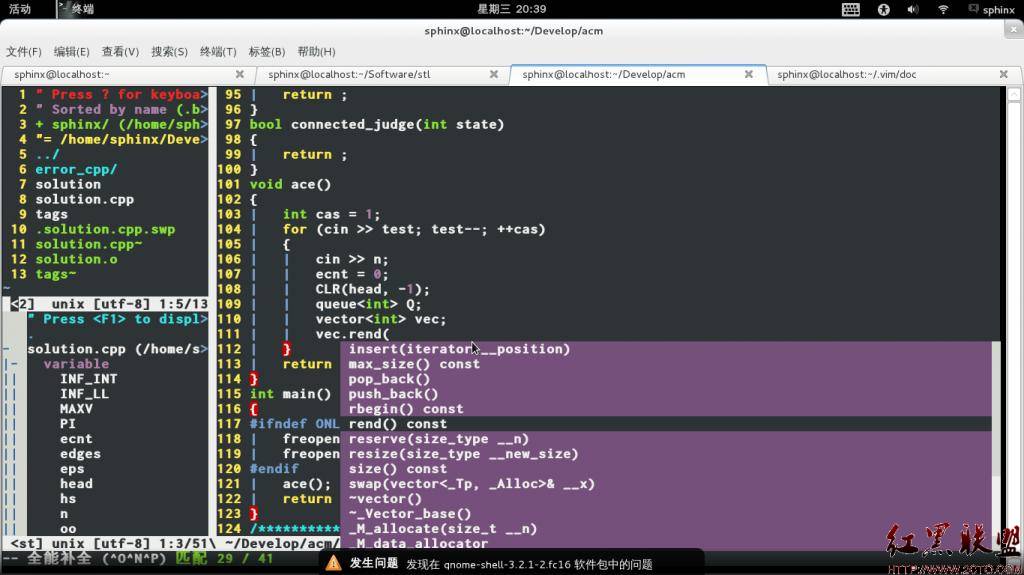The width and height of the screenshot is (1024, 575).
Task: Choose _M_allocate(size_t __n) completion
Action: (666, 529)
